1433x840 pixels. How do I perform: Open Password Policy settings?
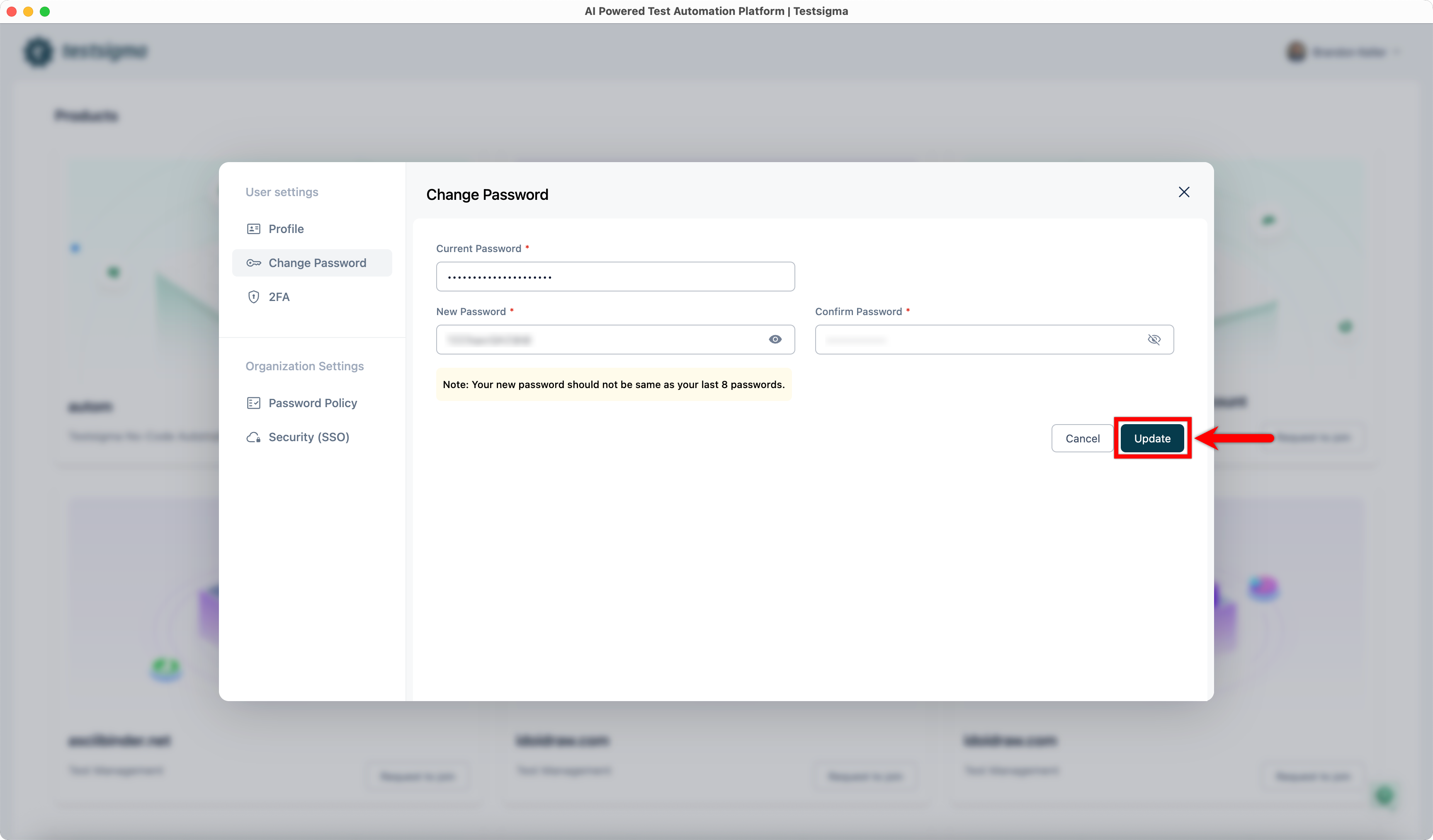point(312,403)
